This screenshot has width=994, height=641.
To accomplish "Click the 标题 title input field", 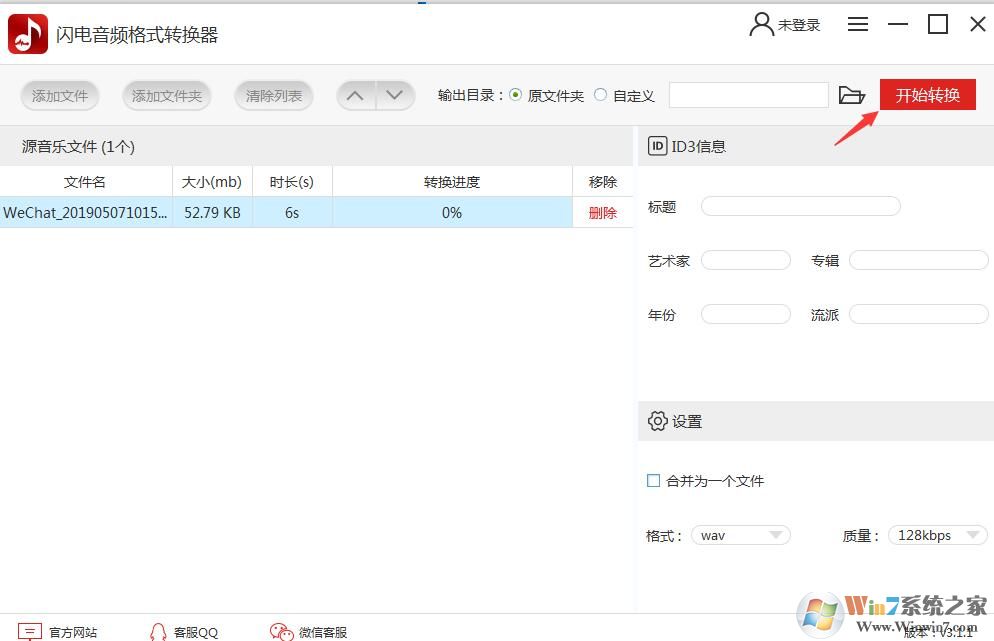I will point(799,205).
